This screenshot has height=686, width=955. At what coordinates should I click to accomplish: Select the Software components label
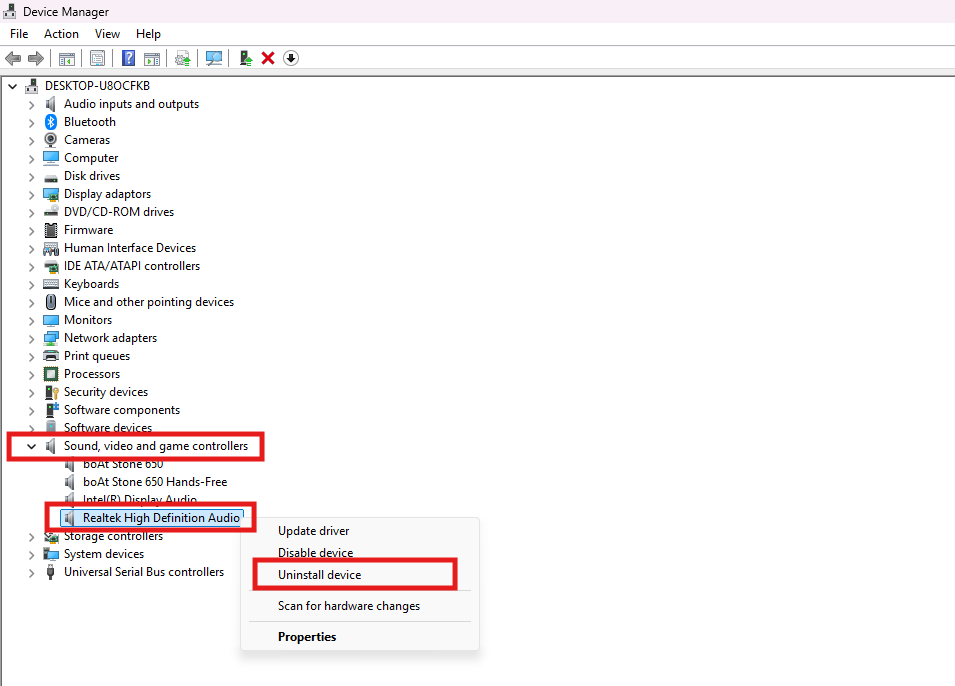click(122, 410)
